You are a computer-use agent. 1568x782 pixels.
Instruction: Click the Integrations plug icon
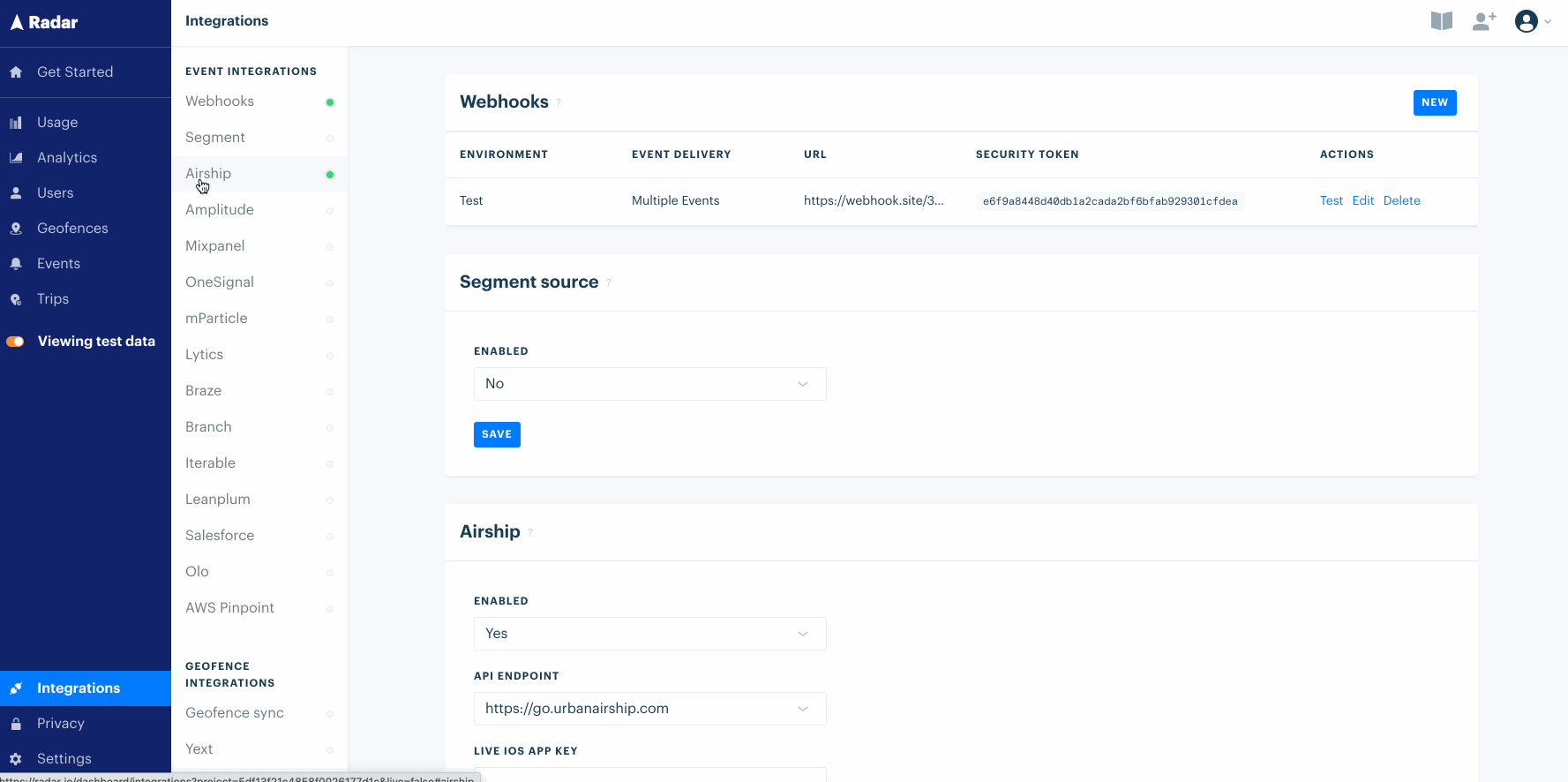pos(16,688)
